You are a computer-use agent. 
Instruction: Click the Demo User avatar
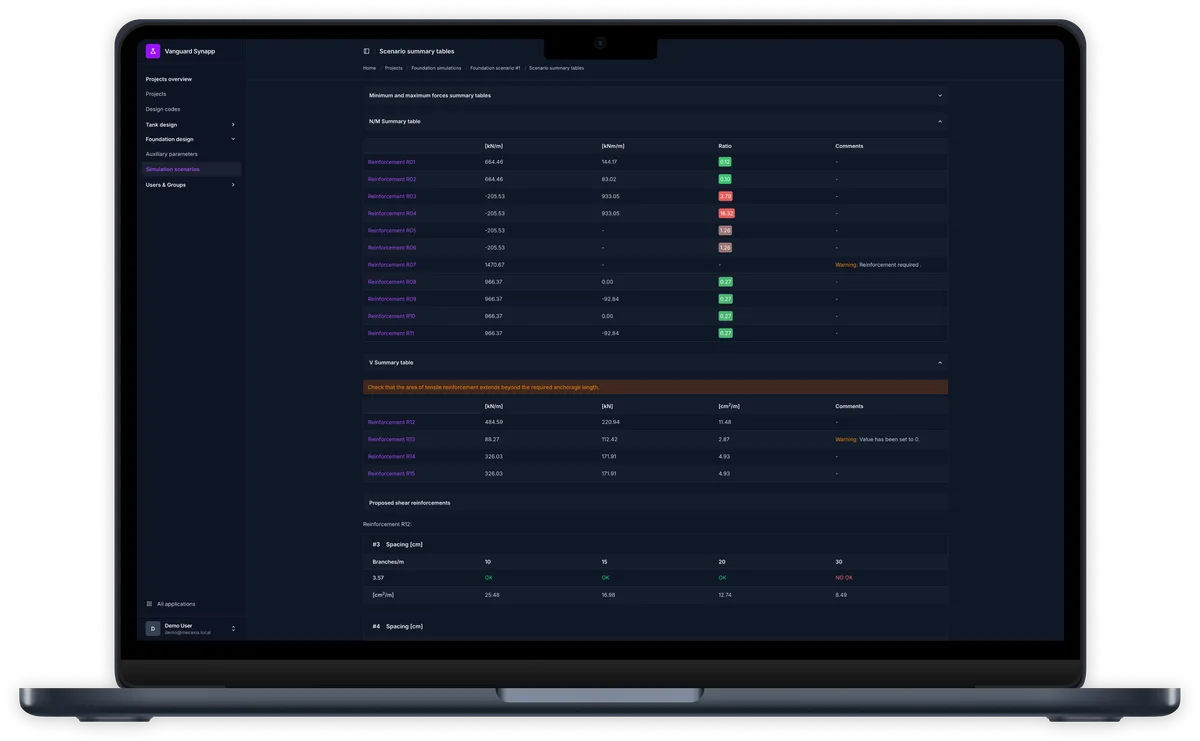153,628
